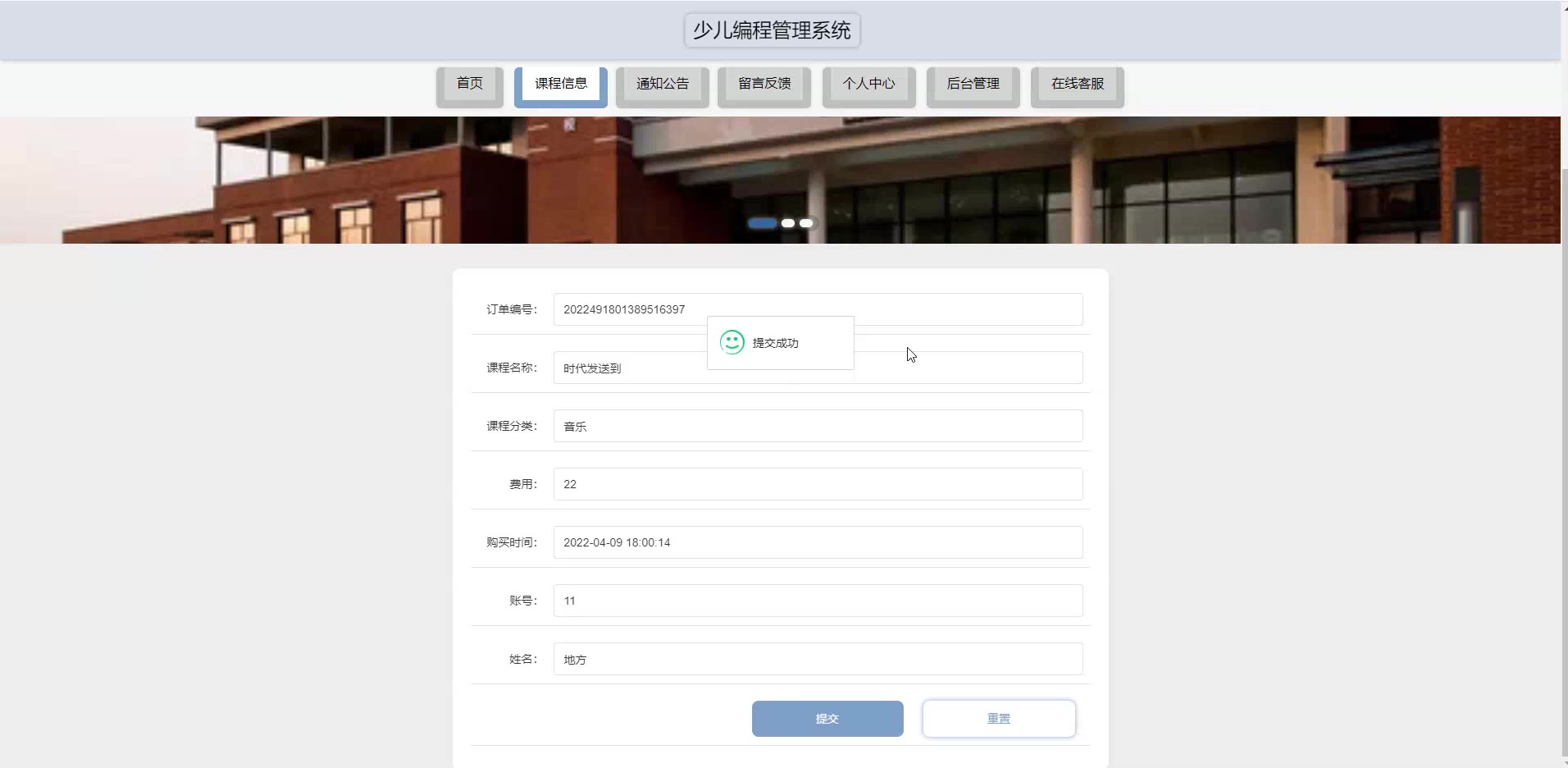
Task: Click the 费用 label
Action: pos(523,484)
